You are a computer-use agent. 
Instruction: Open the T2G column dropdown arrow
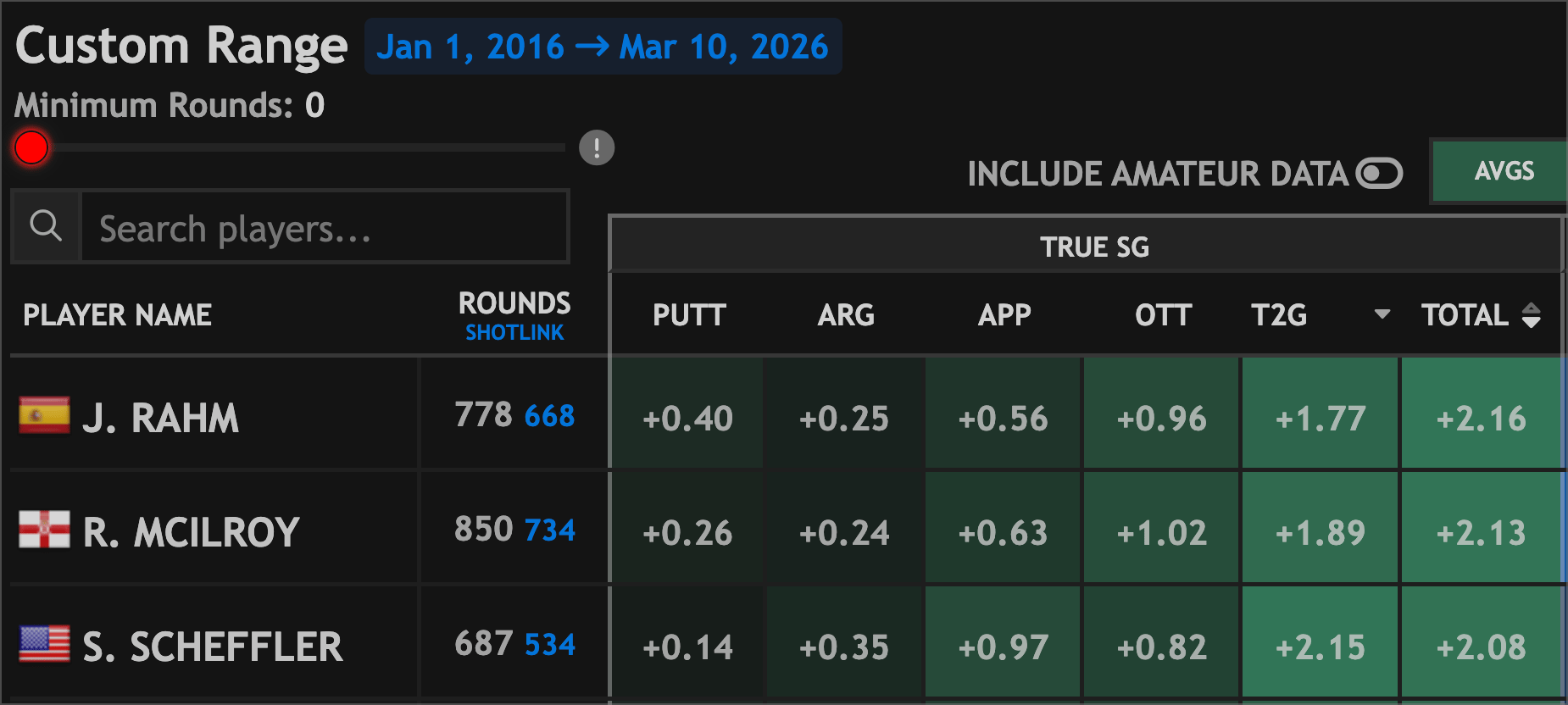pyautogui.click(x=1382, y=314)
